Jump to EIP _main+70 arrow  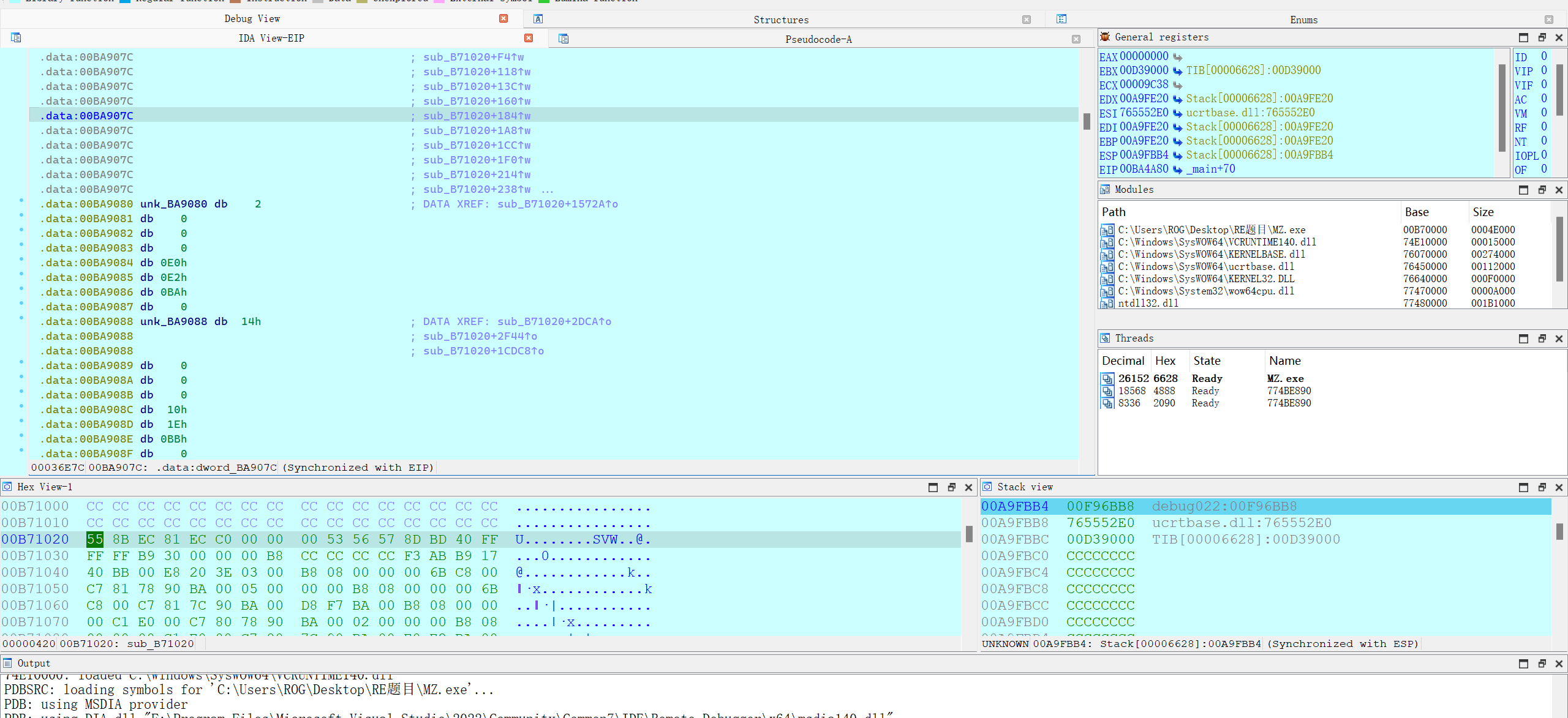pyautogui.click(x=1177, y=170)
